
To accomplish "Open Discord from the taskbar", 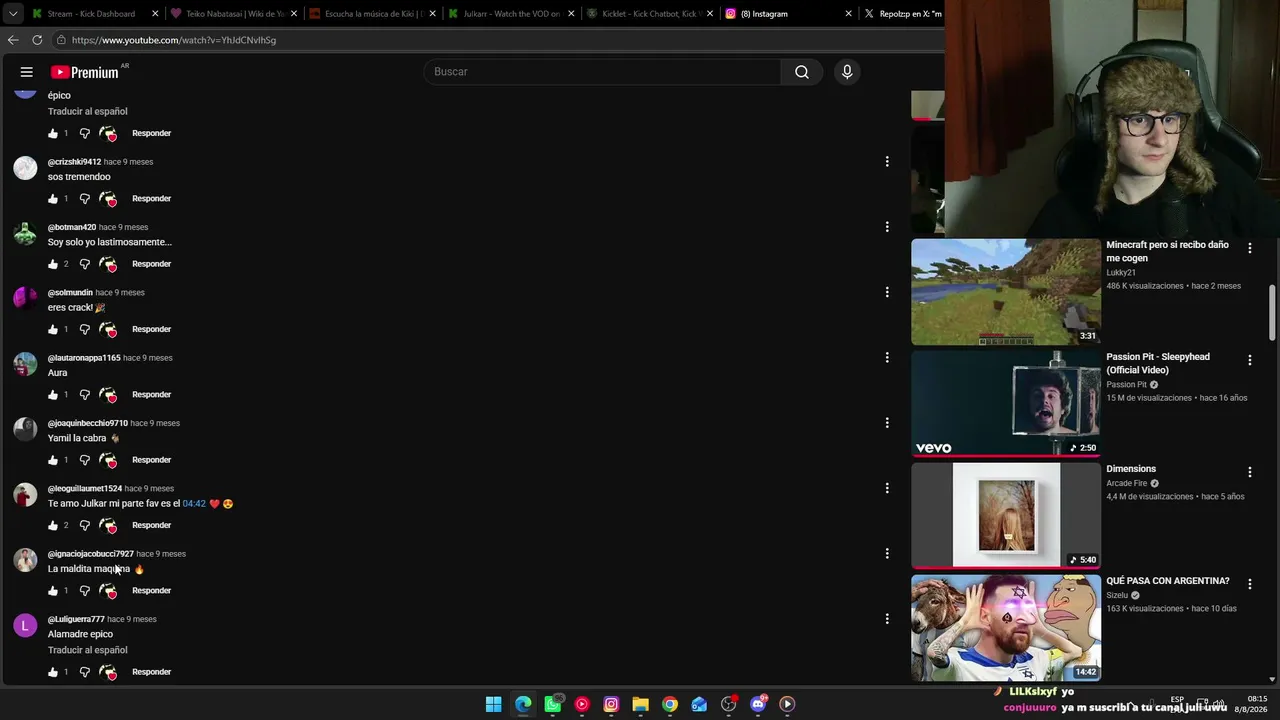I will pos(758,704).
